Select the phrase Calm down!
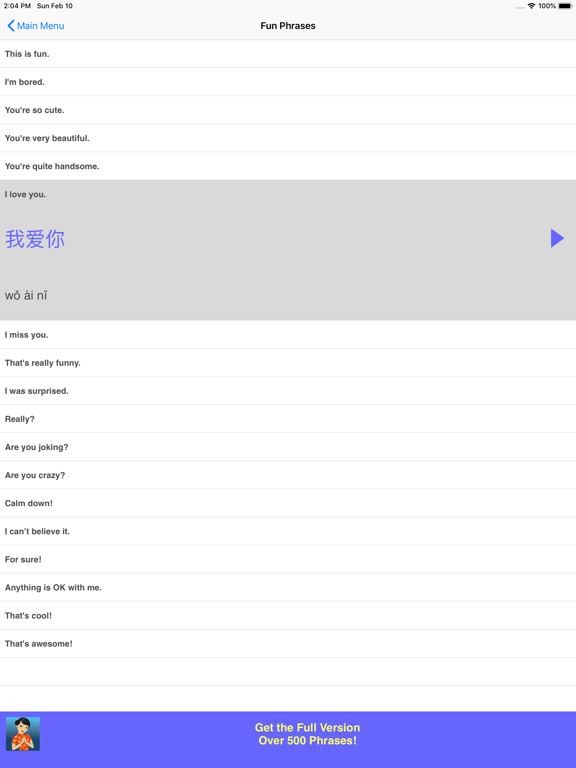 pyautogui.click(x=288, y=504)
